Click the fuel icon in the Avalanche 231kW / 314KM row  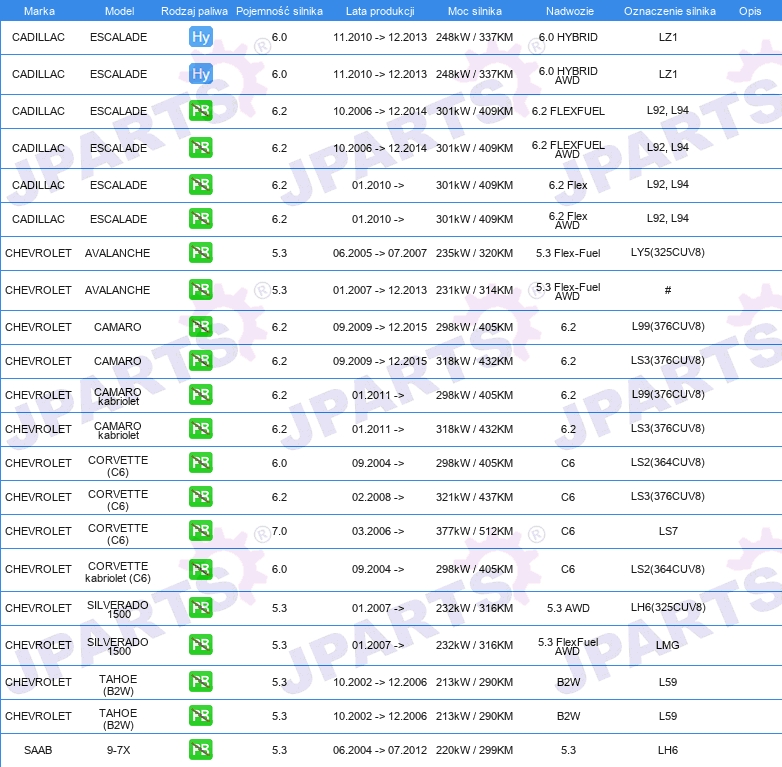pyautogui.click(x=200, y=290)
